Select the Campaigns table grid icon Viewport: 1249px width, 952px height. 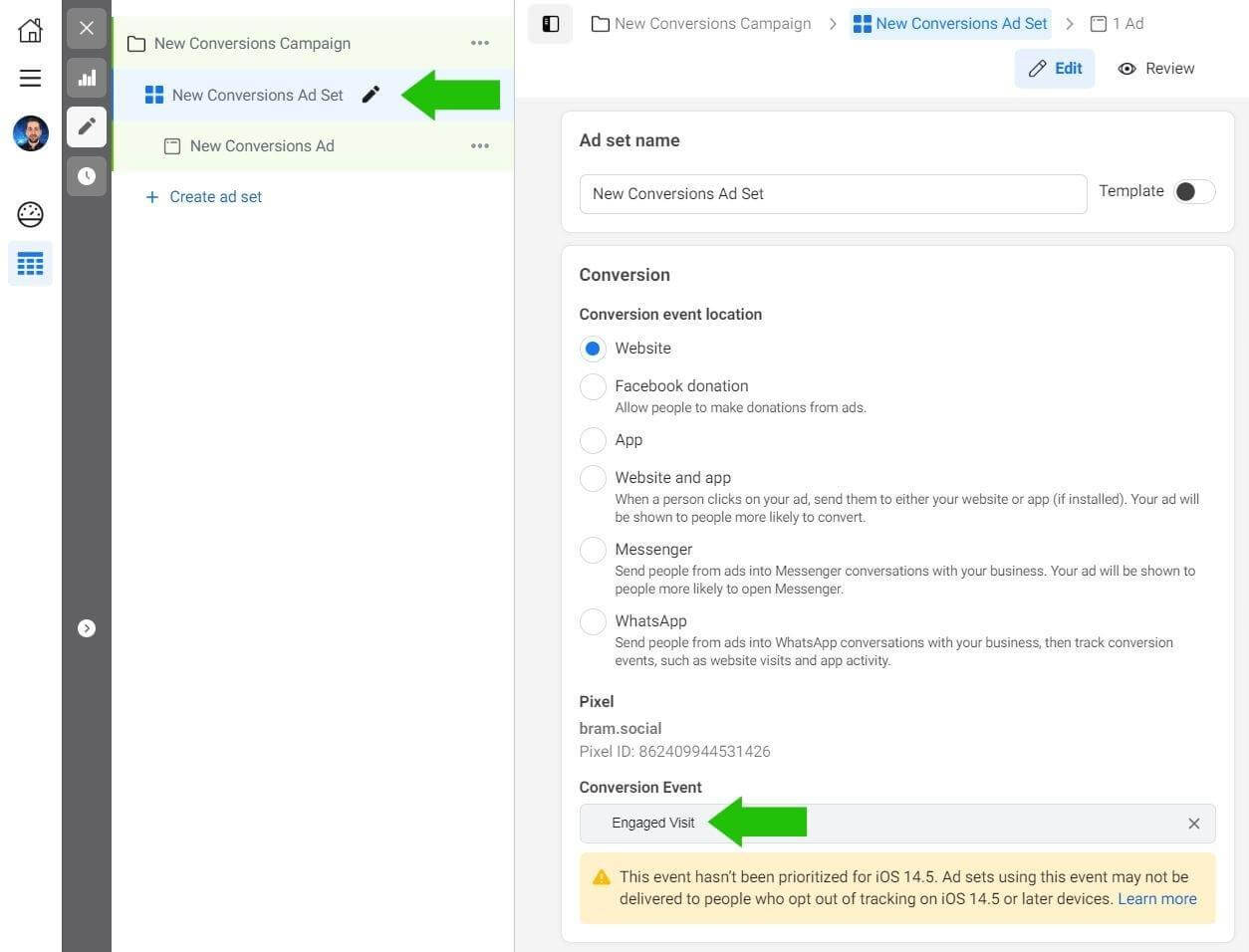tap(31, 264)
